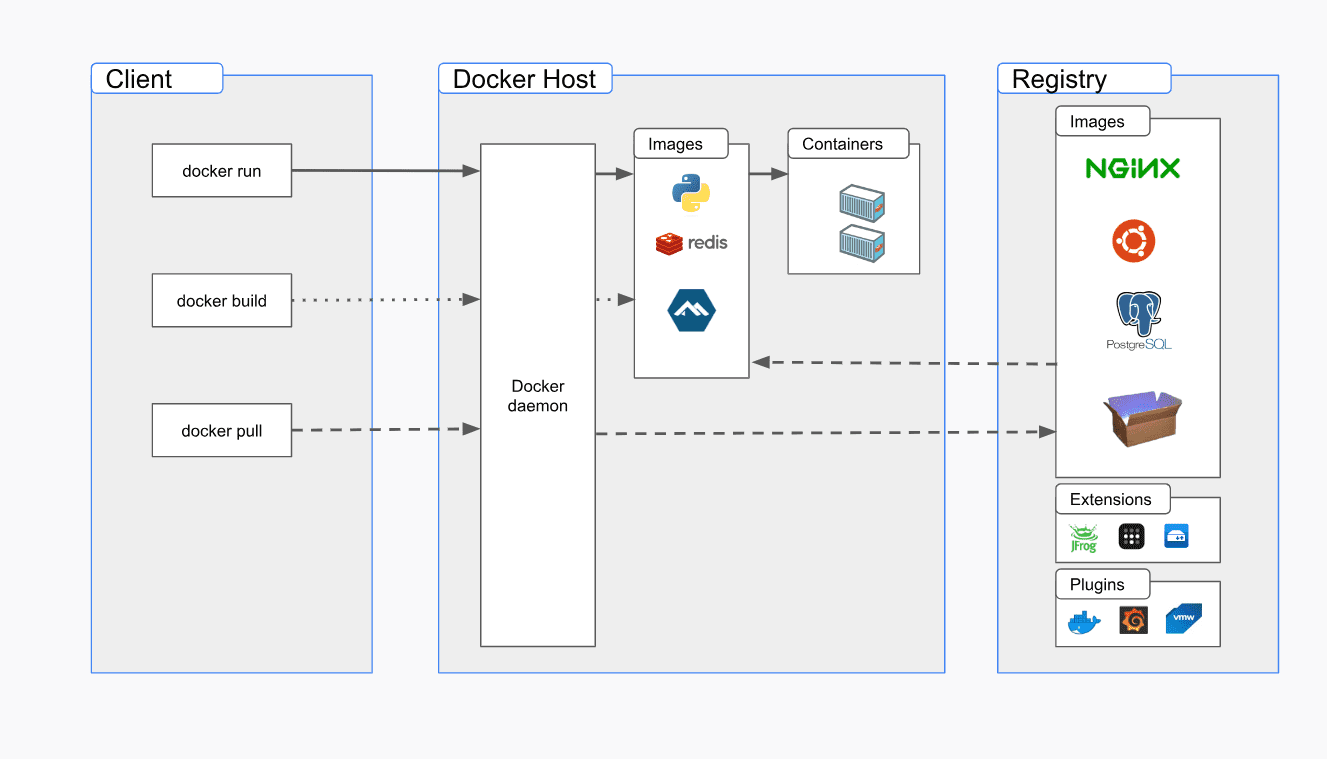Screen dimensions: 1327x759
Task: Select the Docker whale plugin icon
Action: coord(1085,622)
